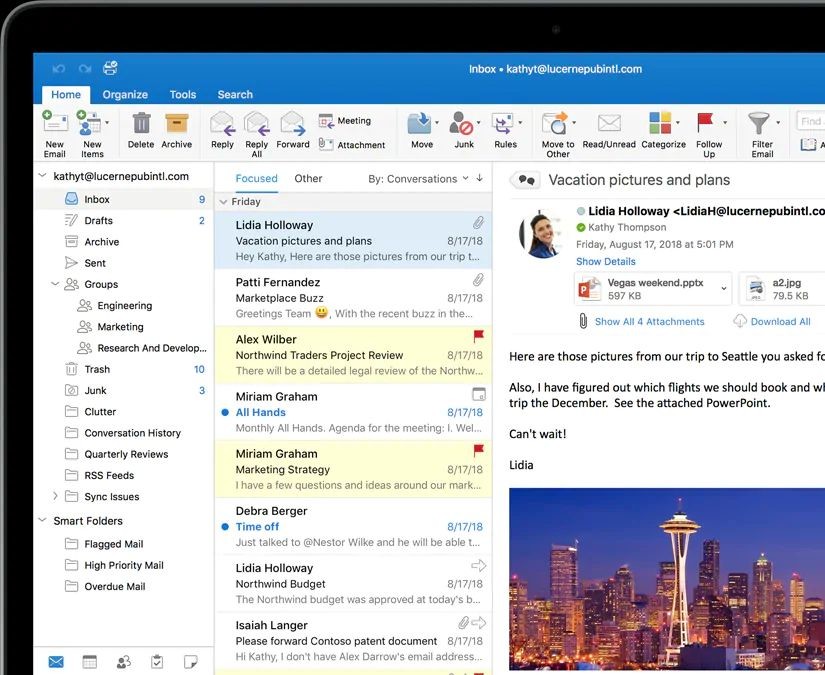Click the Undo arrow in title bar

pyautogui.click(x=59, y=68)
